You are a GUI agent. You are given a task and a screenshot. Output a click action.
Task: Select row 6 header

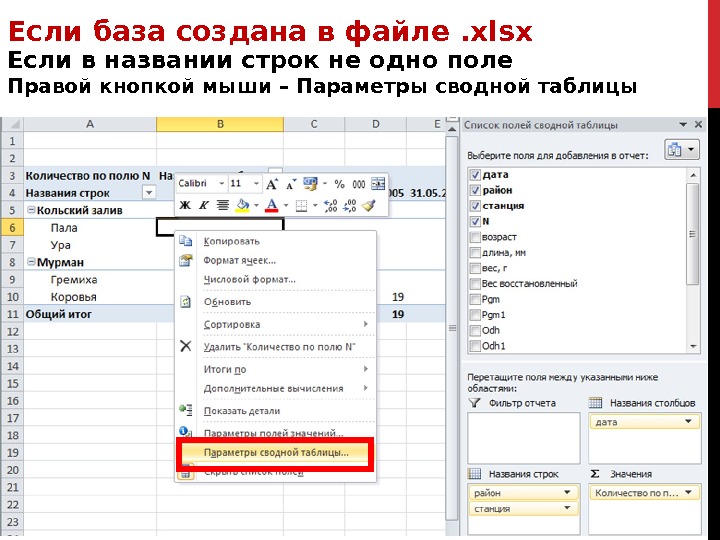tap(12, 228)
